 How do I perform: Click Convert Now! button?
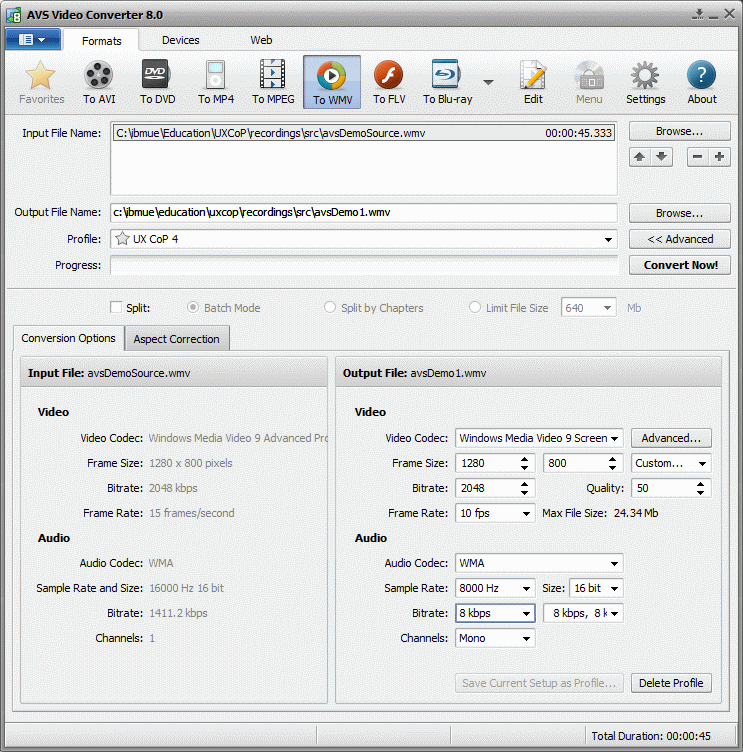680,265
